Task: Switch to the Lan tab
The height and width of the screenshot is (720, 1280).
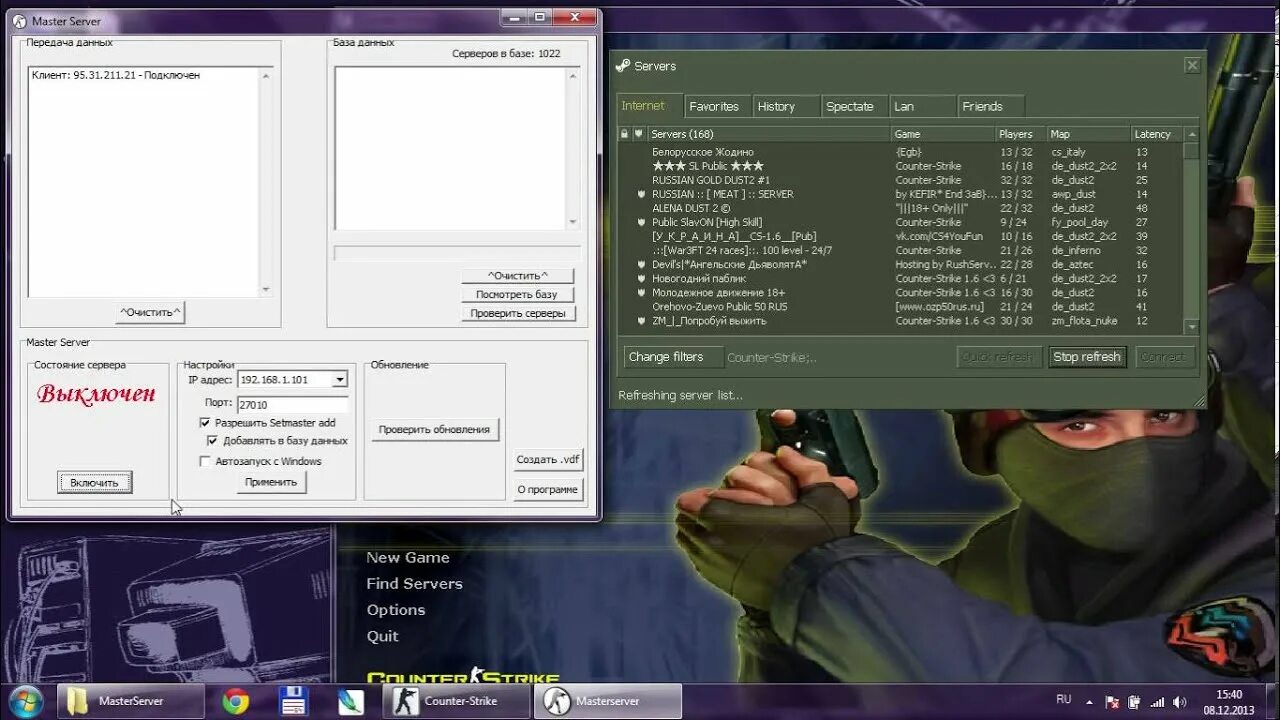Action: click(x=921, y=106)
